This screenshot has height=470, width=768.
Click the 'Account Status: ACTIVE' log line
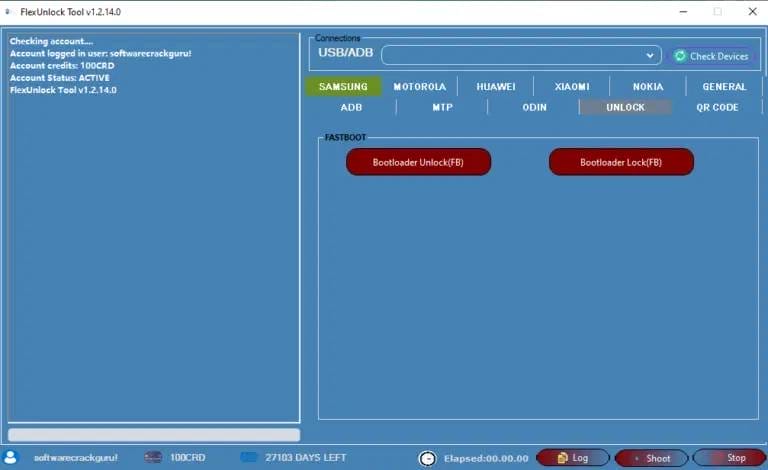coord(60,78)
